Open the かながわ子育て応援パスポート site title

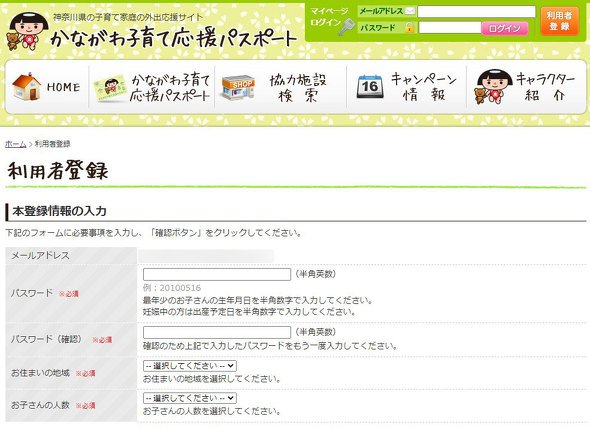coord(173,38)
